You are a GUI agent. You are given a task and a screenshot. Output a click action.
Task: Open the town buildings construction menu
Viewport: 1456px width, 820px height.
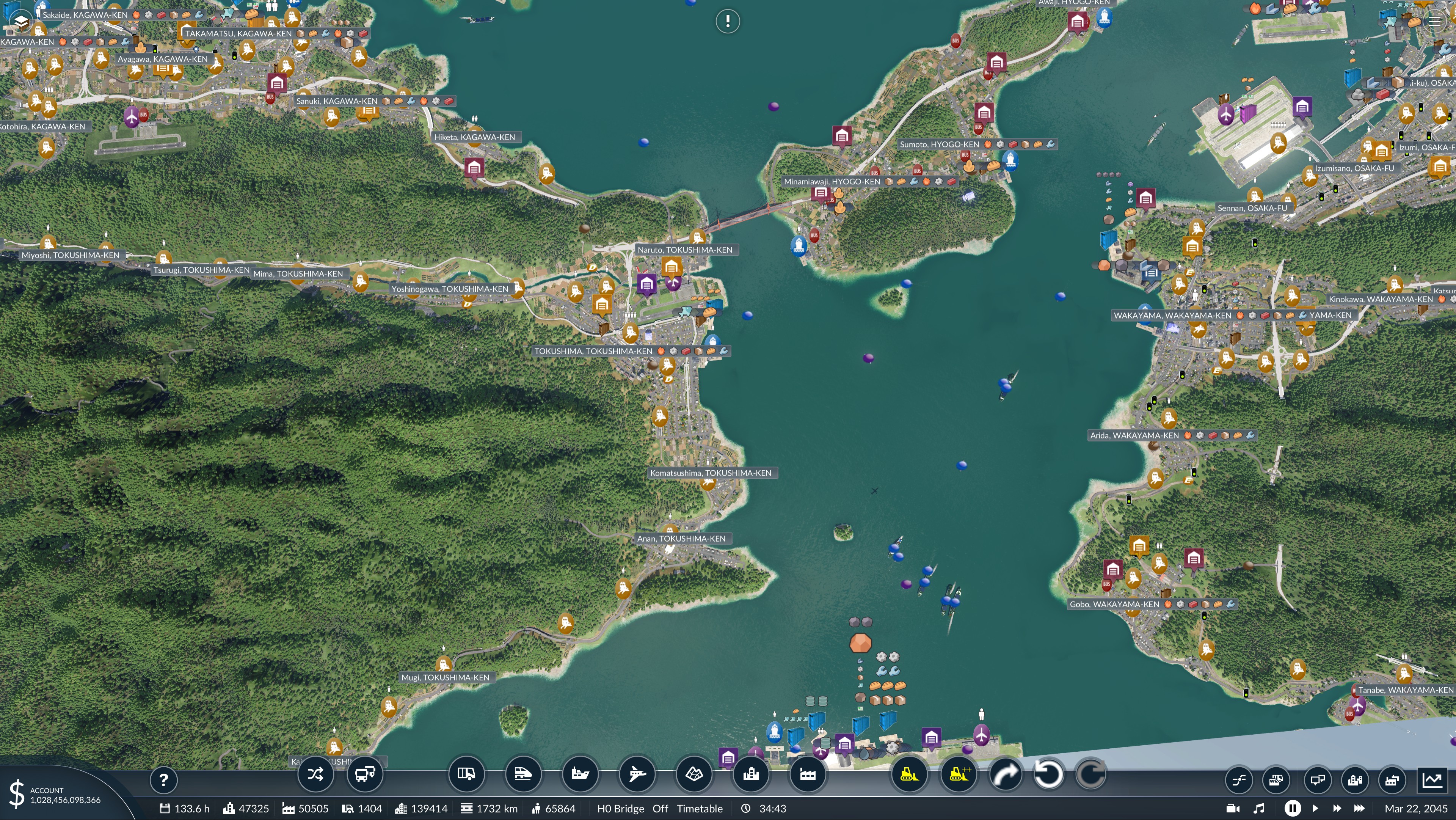(751, 774)
